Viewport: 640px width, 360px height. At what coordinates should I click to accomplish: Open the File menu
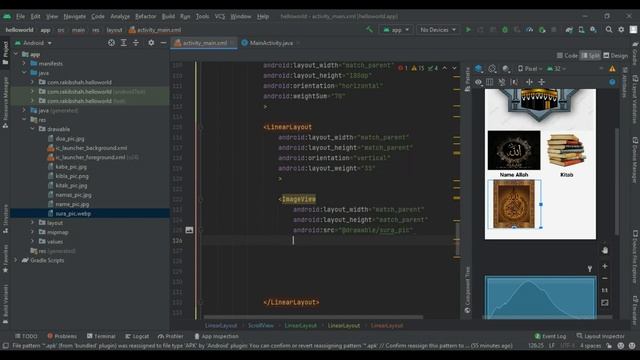(20, 16)
